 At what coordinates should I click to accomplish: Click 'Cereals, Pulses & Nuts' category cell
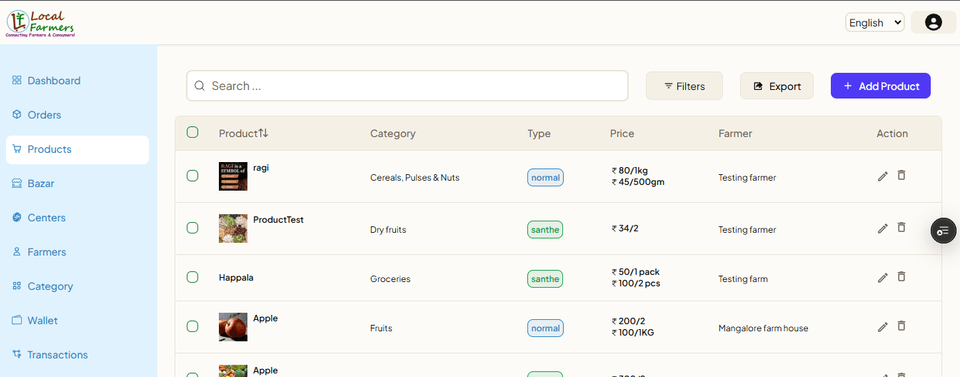414,177
